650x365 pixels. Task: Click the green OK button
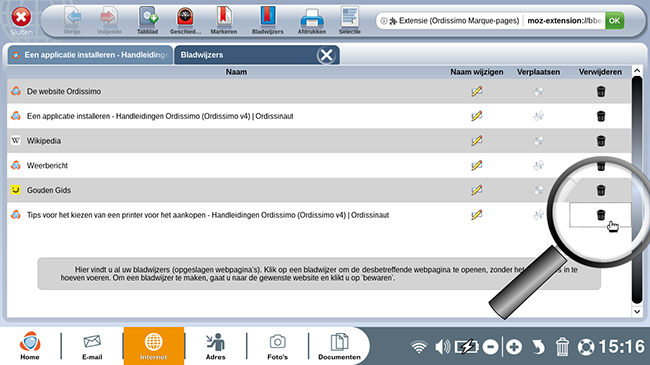click(614, 20)
